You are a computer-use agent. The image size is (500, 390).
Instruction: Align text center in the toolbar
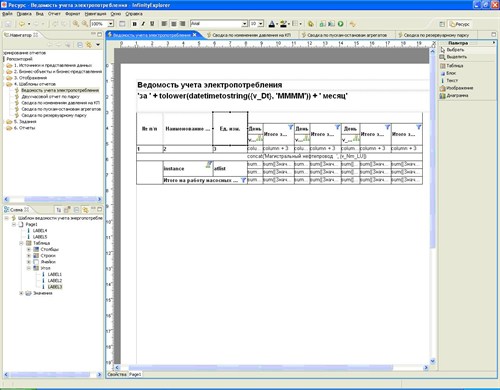(x=174, y=24)
